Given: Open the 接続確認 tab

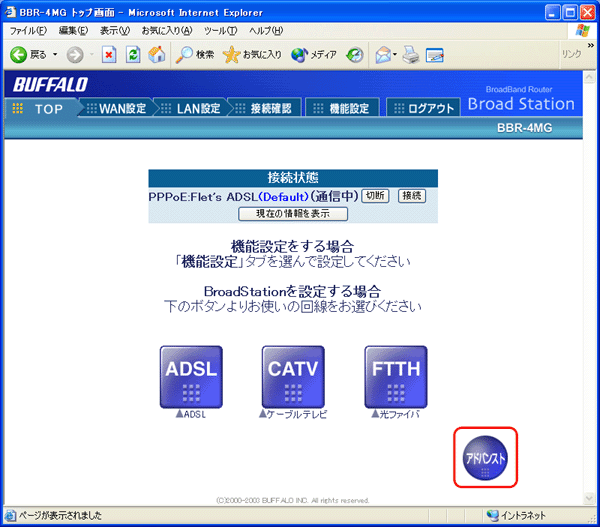Looking at the screenshot, I should (x=265, y=109).
